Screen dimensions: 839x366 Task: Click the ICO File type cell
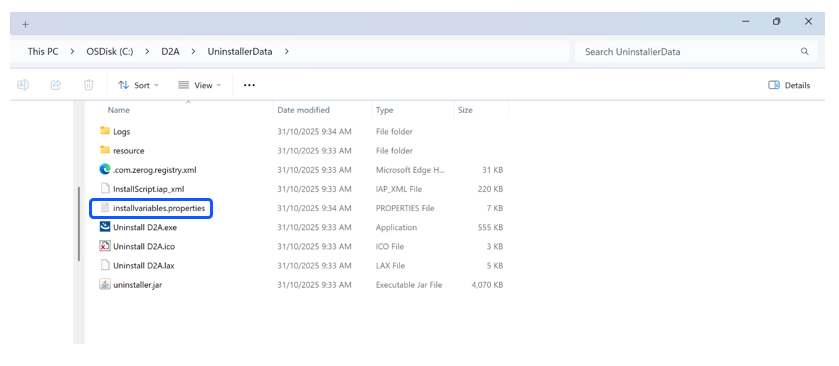tap(390, 247)
